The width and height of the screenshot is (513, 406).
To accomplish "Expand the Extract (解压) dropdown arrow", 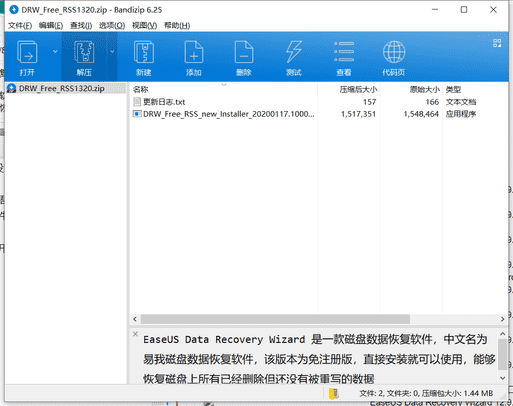I will click(112, 51).
